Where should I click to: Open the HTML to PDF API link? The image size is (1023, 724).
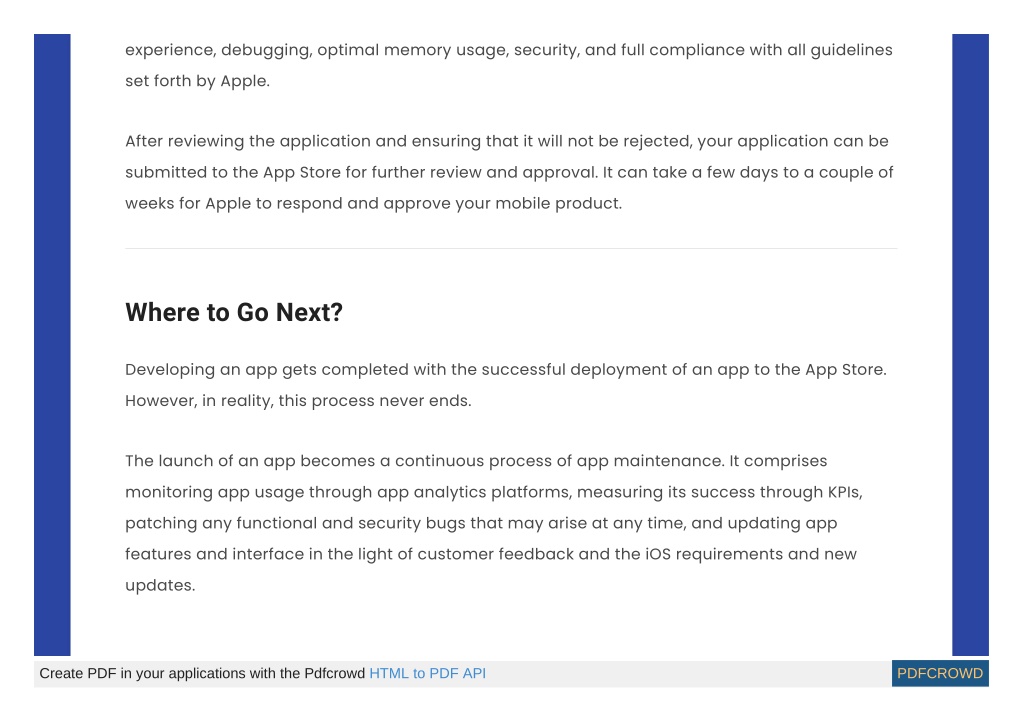click(427, 673)
